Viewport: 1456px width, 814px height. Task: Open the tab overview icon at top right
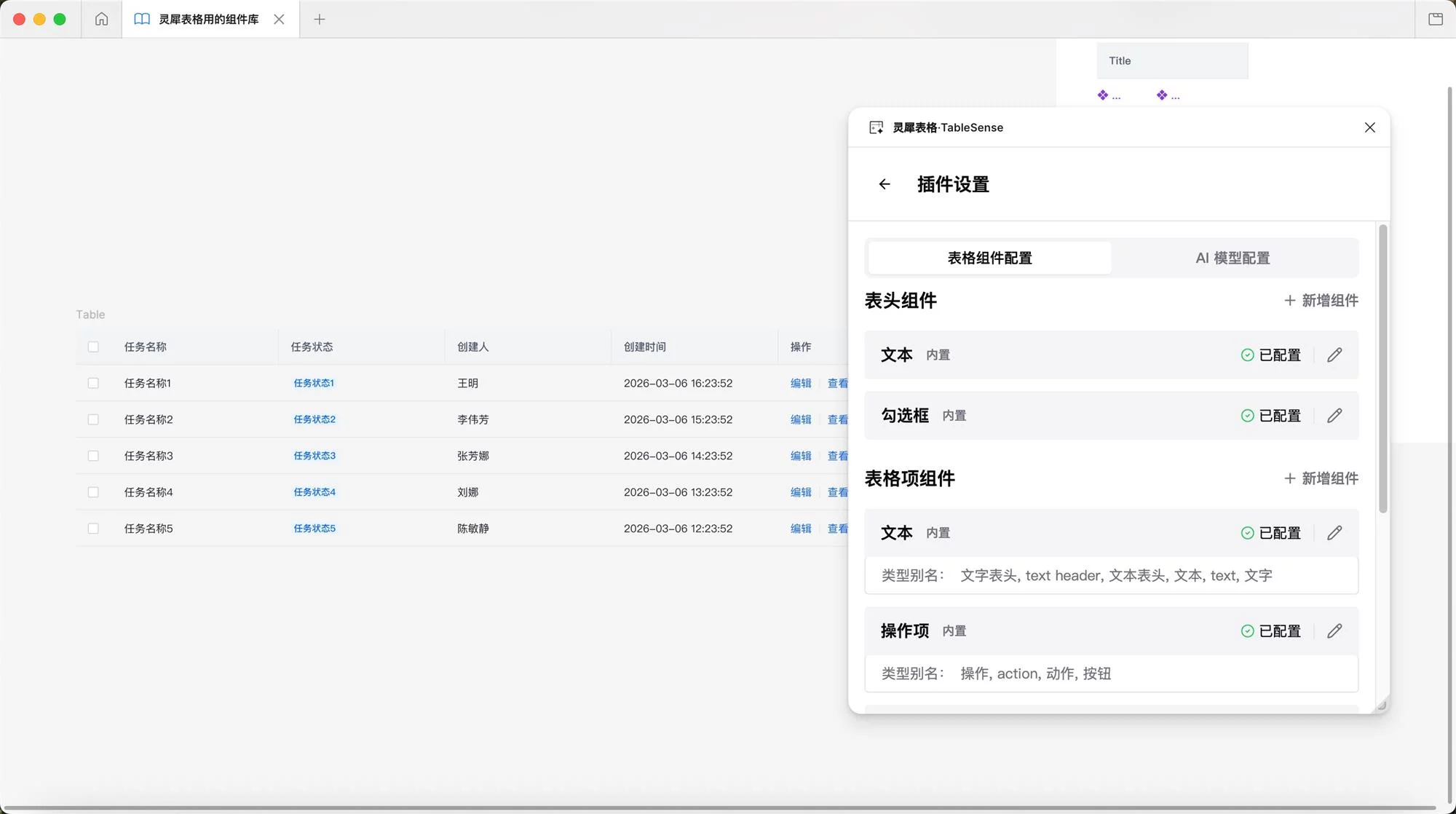point(1436,19)
